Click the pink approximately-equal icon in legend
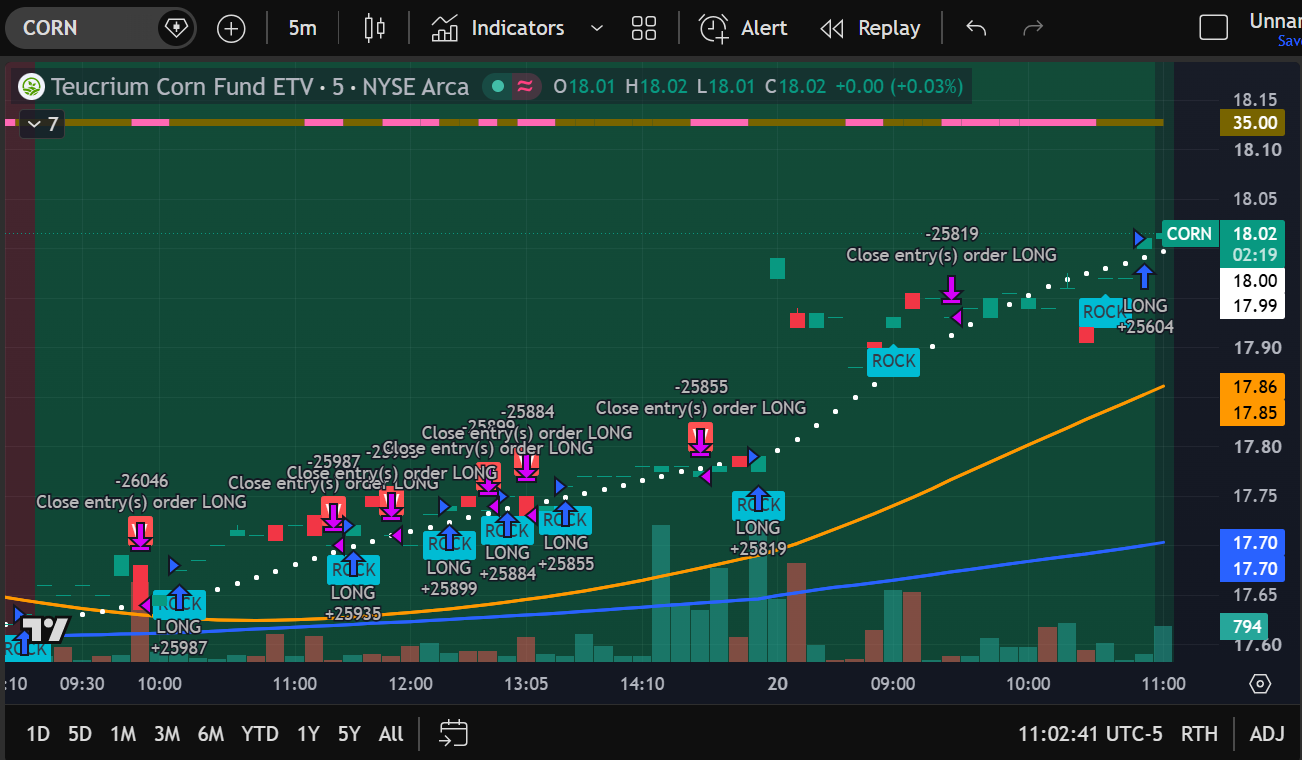The image size is (1302, 760). click(524, 87)
